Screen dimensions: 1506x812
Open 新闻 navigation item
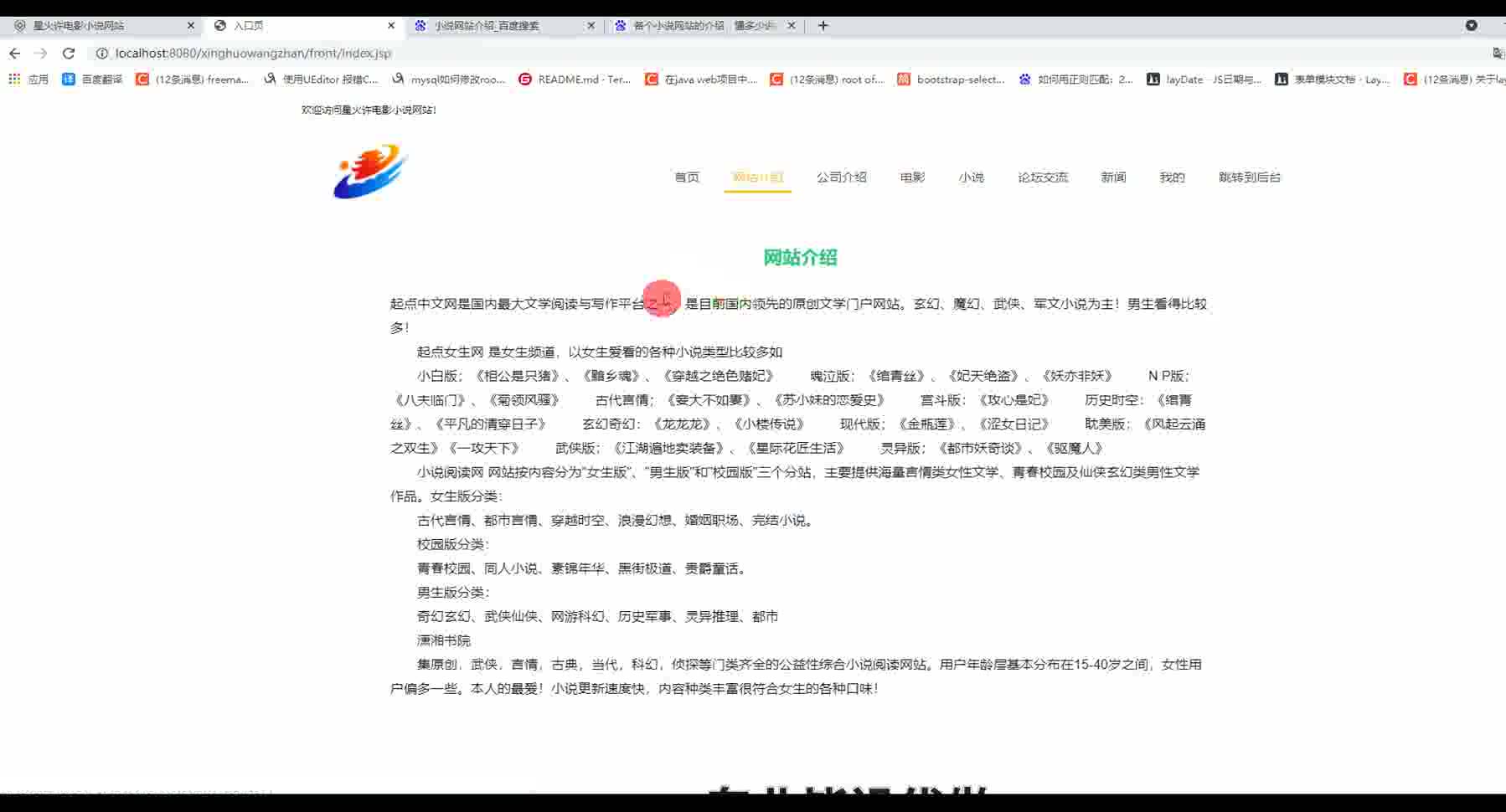click(1114, 177)
